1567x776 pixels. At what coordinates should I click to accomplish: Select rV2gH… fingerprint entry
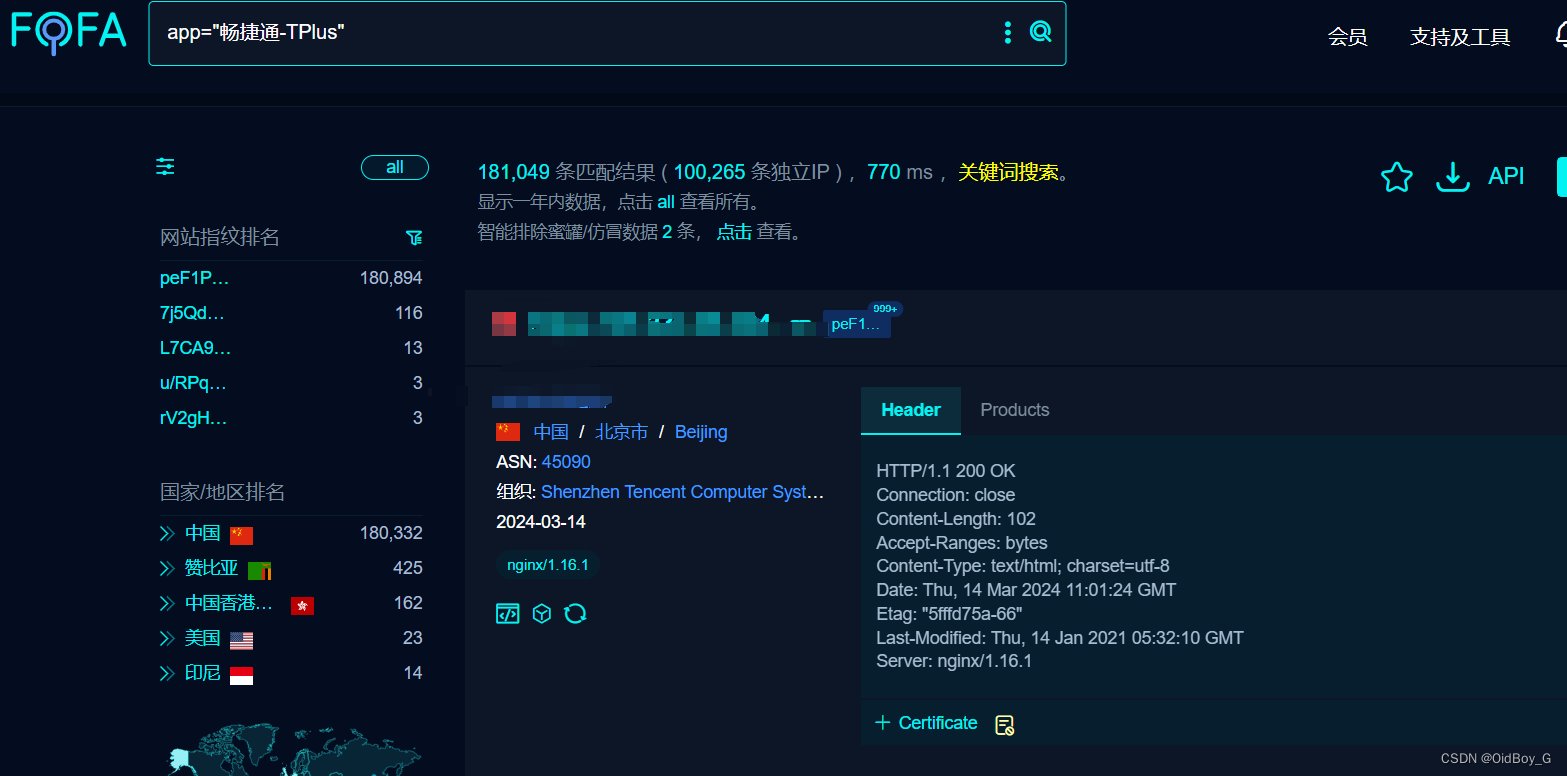(194, 418)
